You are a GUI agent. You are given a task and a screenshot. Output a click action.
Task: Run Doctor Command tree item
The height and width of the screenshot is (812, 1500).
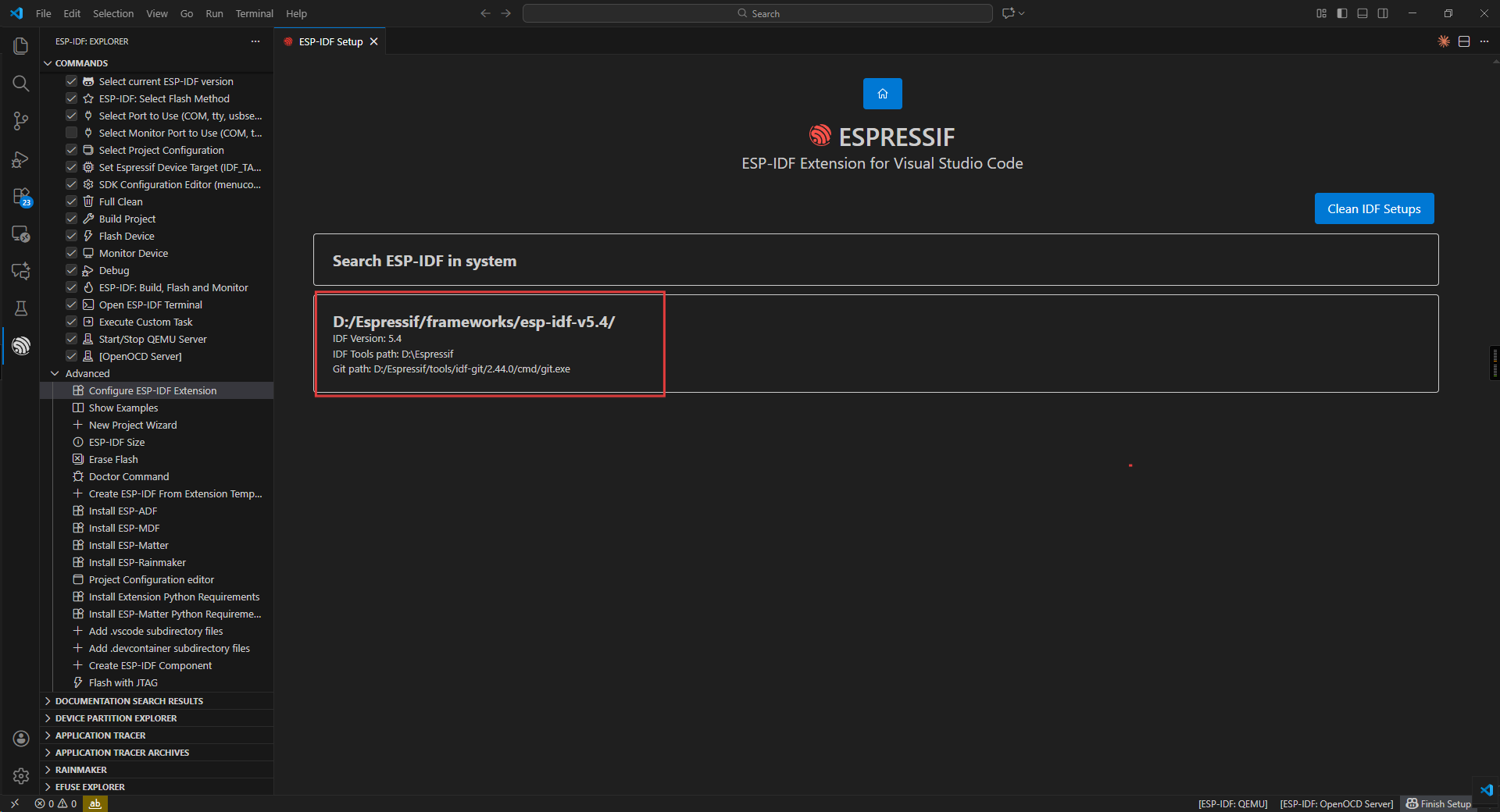click(x=156, y=476)
